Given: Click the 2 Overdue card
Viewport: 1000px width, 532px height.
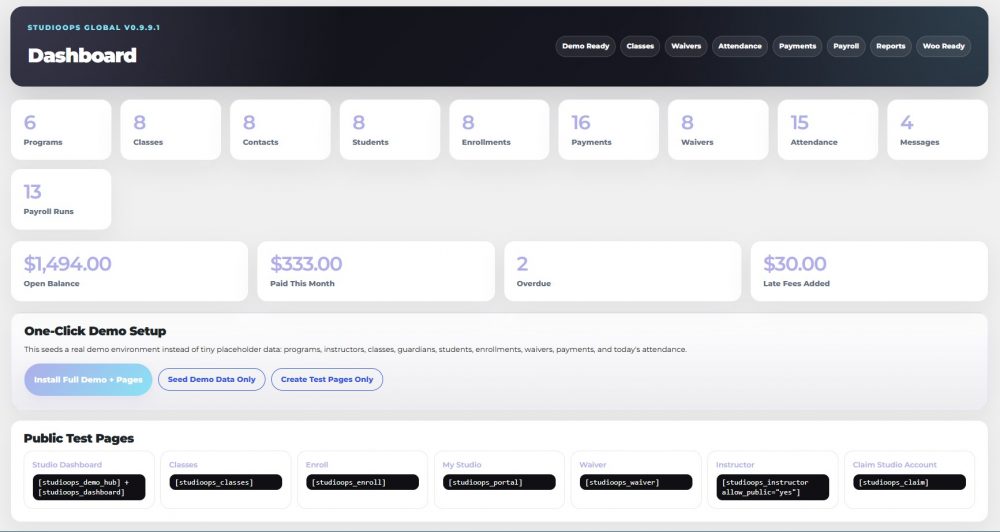Looking at the screenshot, I should click(x=622, y=271).
